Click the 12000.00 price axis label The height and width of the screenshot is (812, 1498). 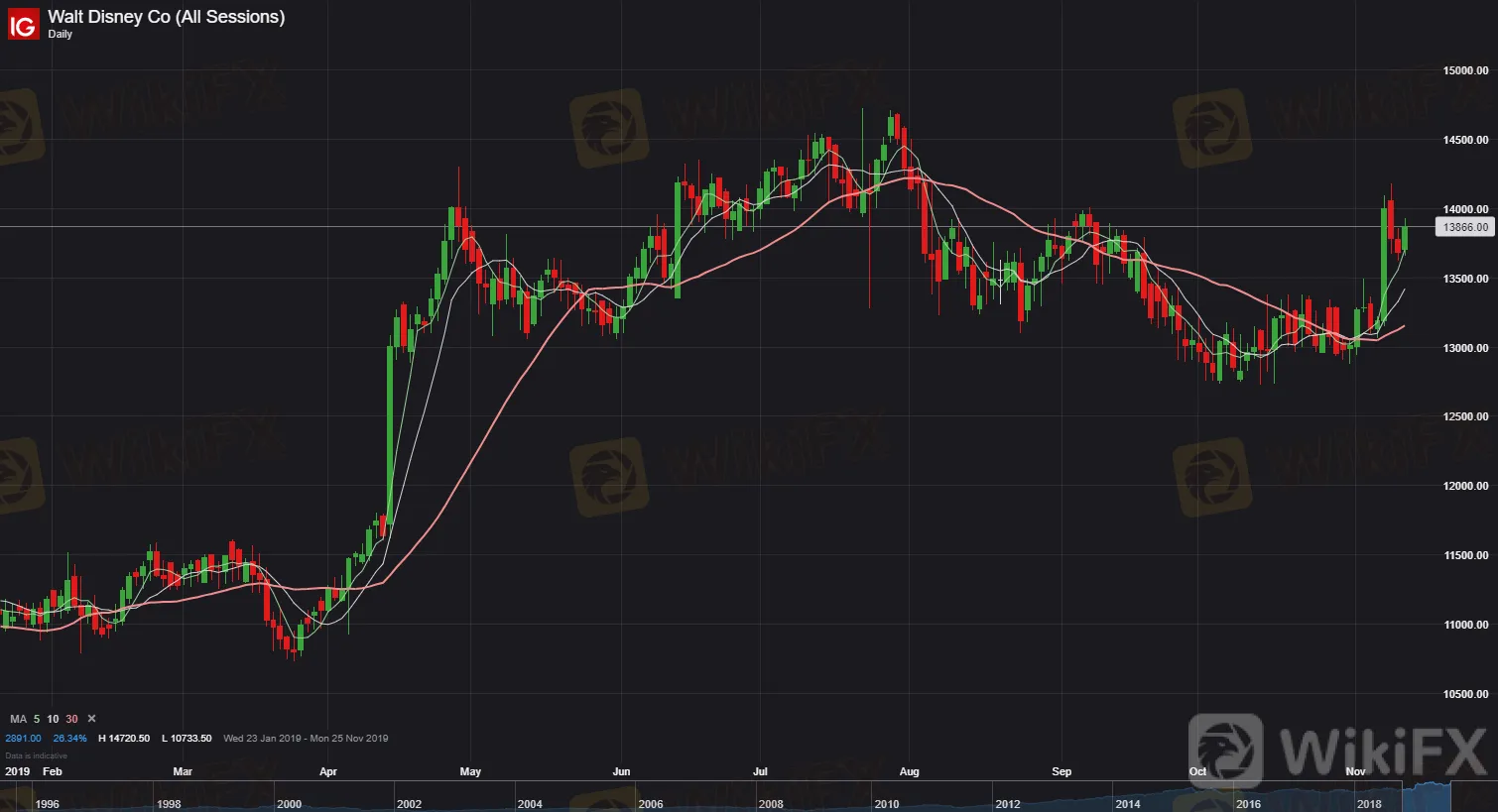1464,486
